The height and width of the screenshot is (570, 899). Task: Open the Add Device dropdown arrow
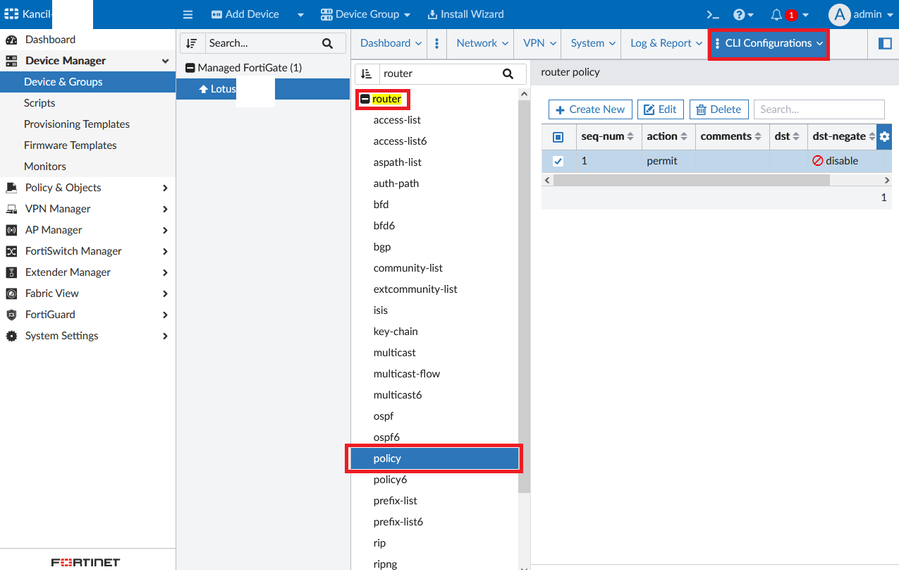[x=300, y=15]
